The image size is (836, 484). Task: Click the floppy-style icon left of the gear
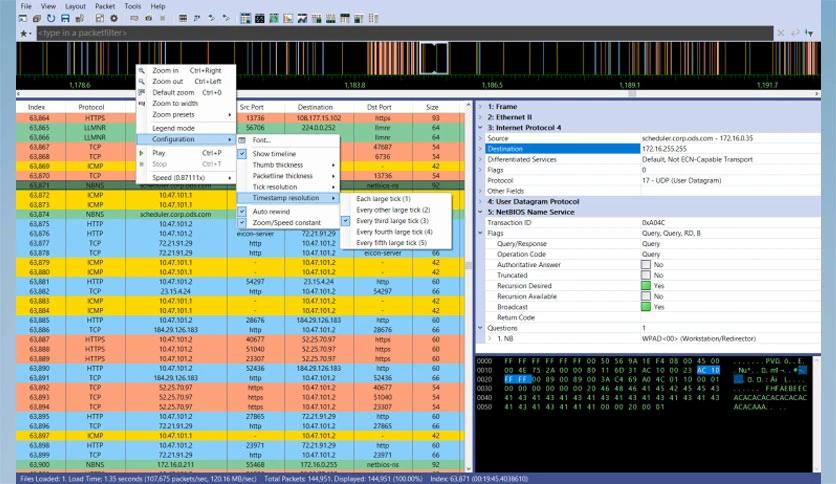[100, 19]
